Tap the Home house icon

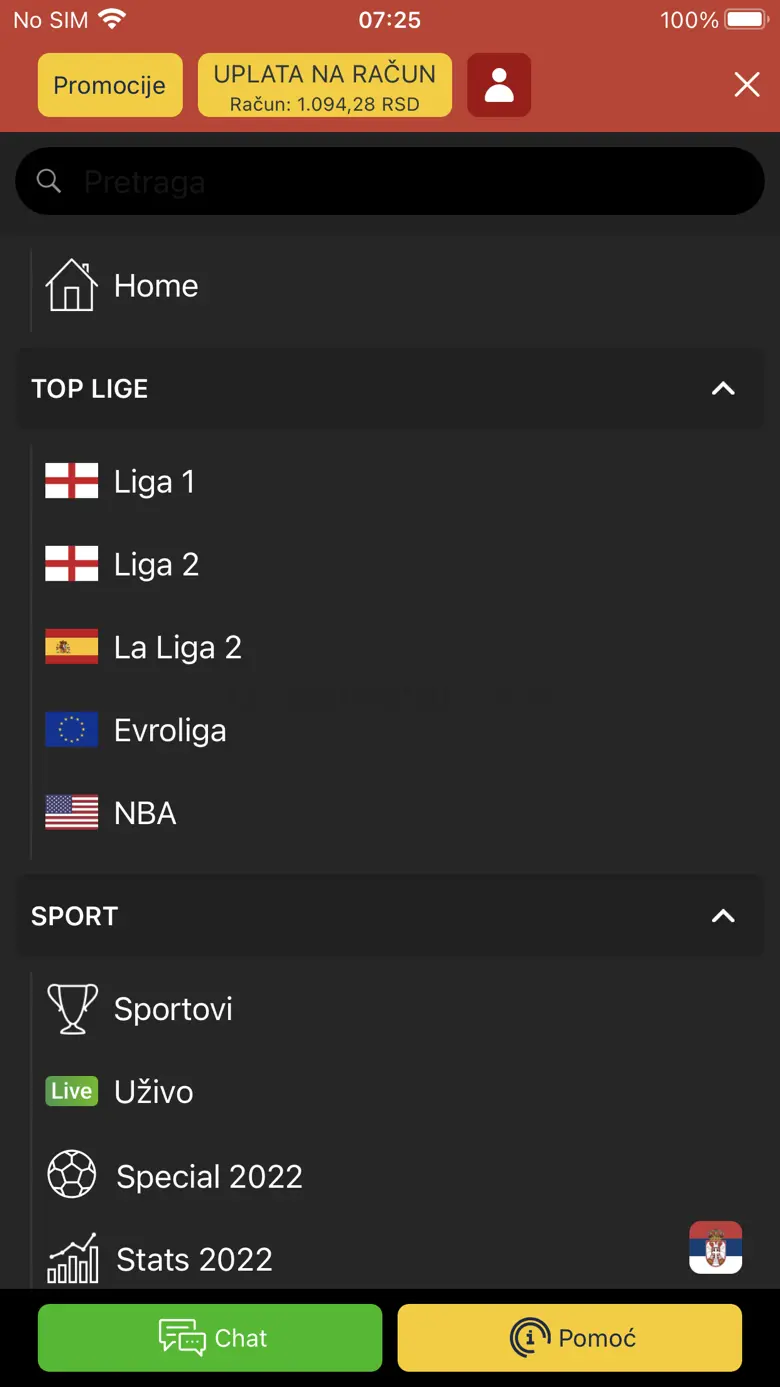point(71,286)
